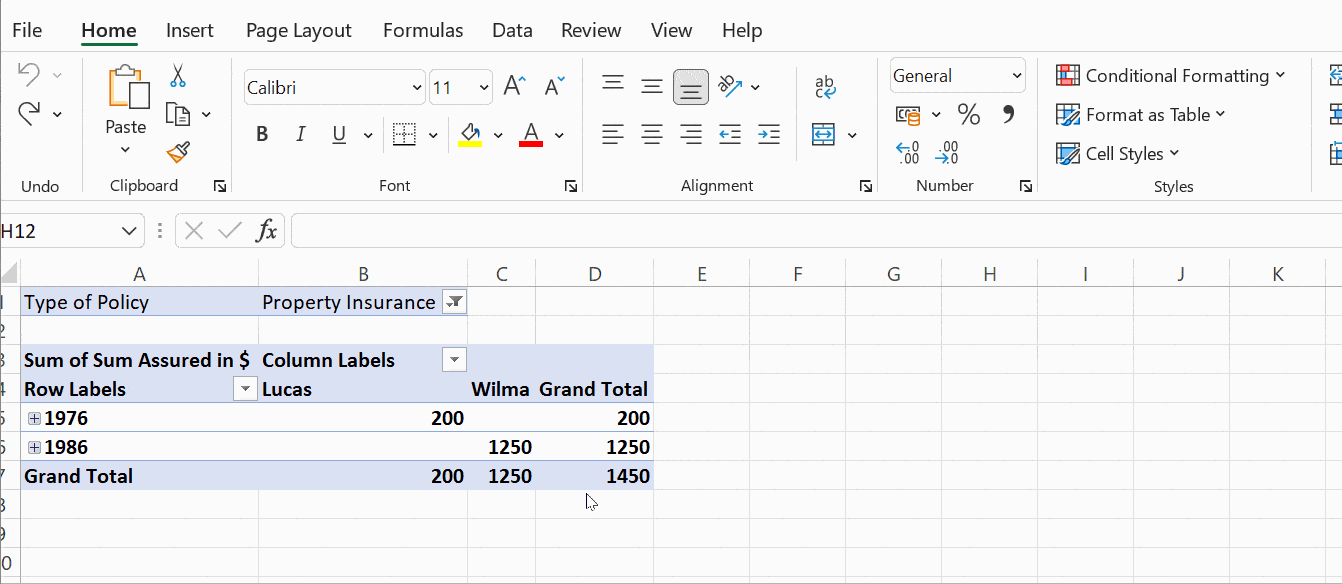
Task: Toggle bold formatting
Action: [x=261, y=133]
